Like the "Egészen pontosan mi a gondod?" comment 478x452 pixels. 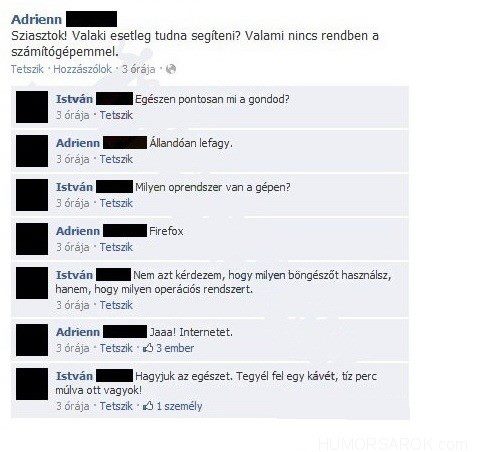116,115
